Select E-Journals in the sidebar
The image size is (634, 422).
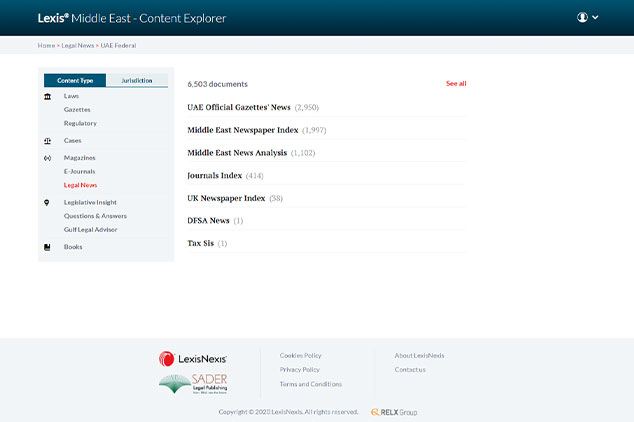pyautogui.click(x=79, y=172)
